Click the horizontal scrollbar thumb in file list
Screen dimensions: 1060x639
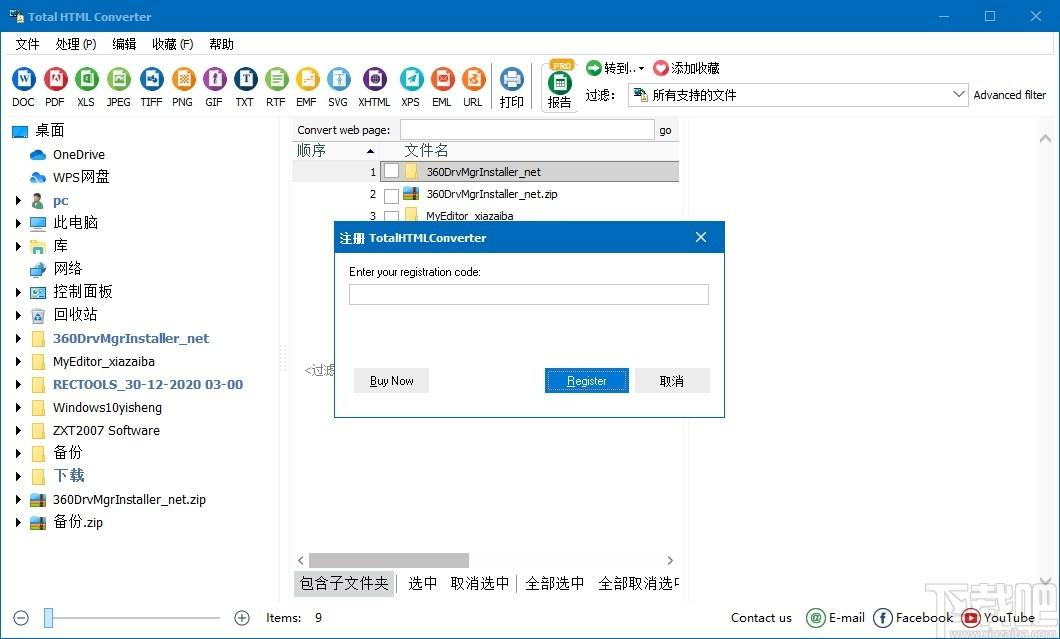coord(389,561)
